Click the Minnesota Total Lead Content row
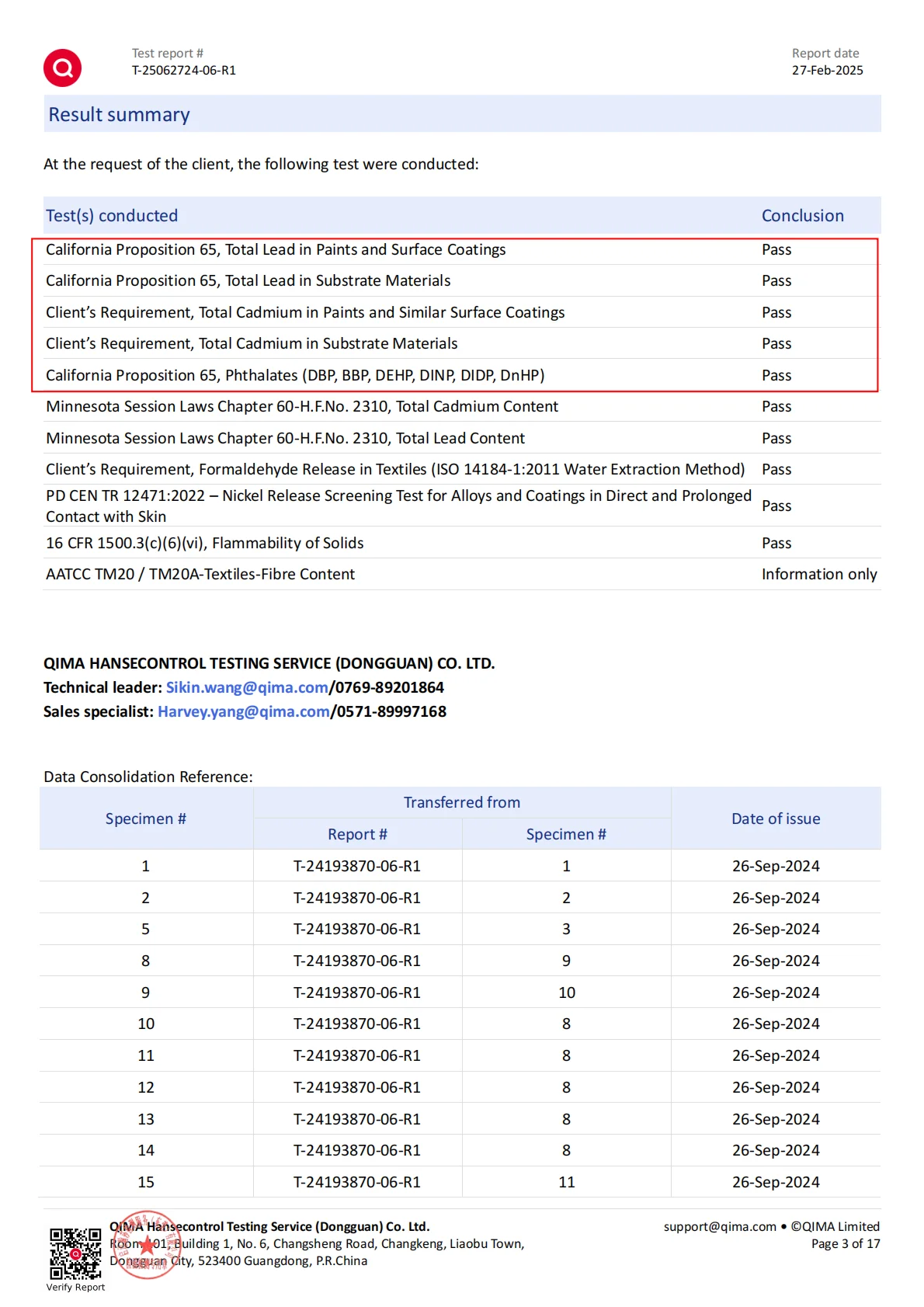The image size is (924, 1307). (x=285, y=438)
